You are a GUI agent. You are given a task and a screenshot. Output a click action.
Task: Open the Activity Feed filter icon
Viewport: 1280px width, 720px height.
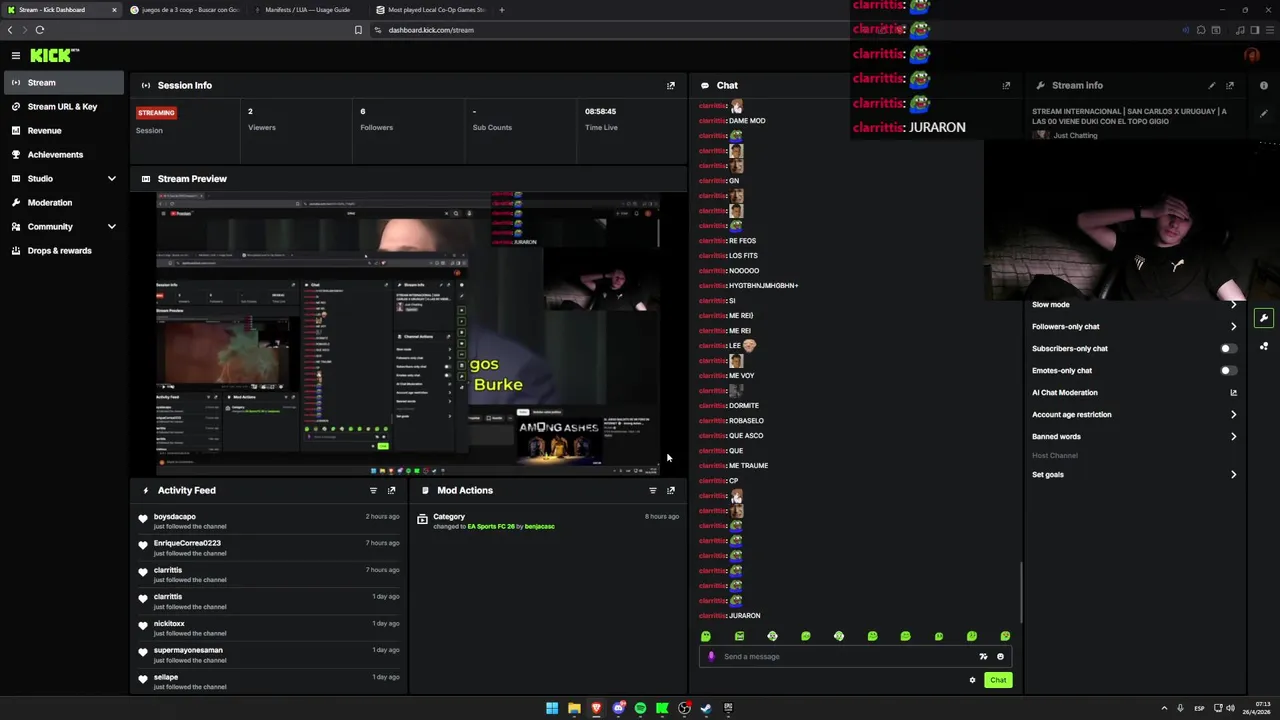[373, 490]
